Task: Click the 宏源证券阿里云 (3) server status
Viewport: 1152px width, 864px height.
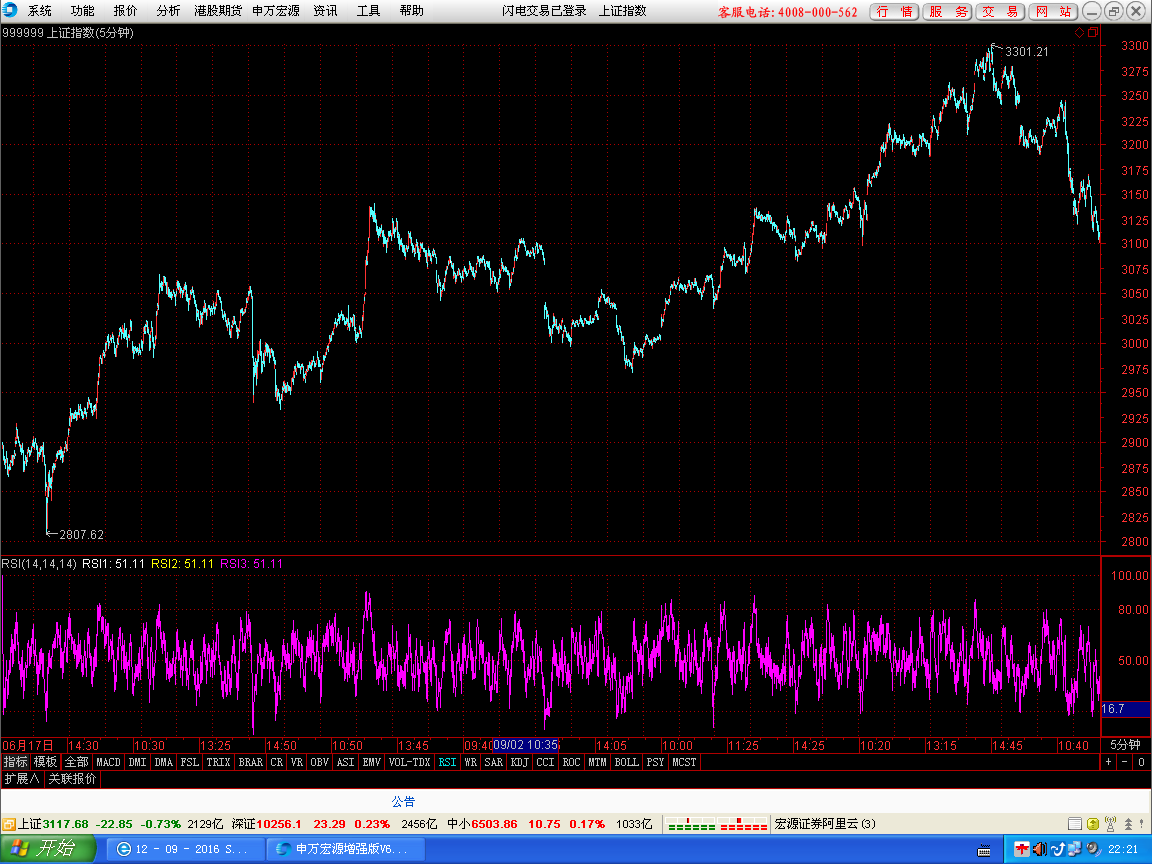Action: point(825,824)
